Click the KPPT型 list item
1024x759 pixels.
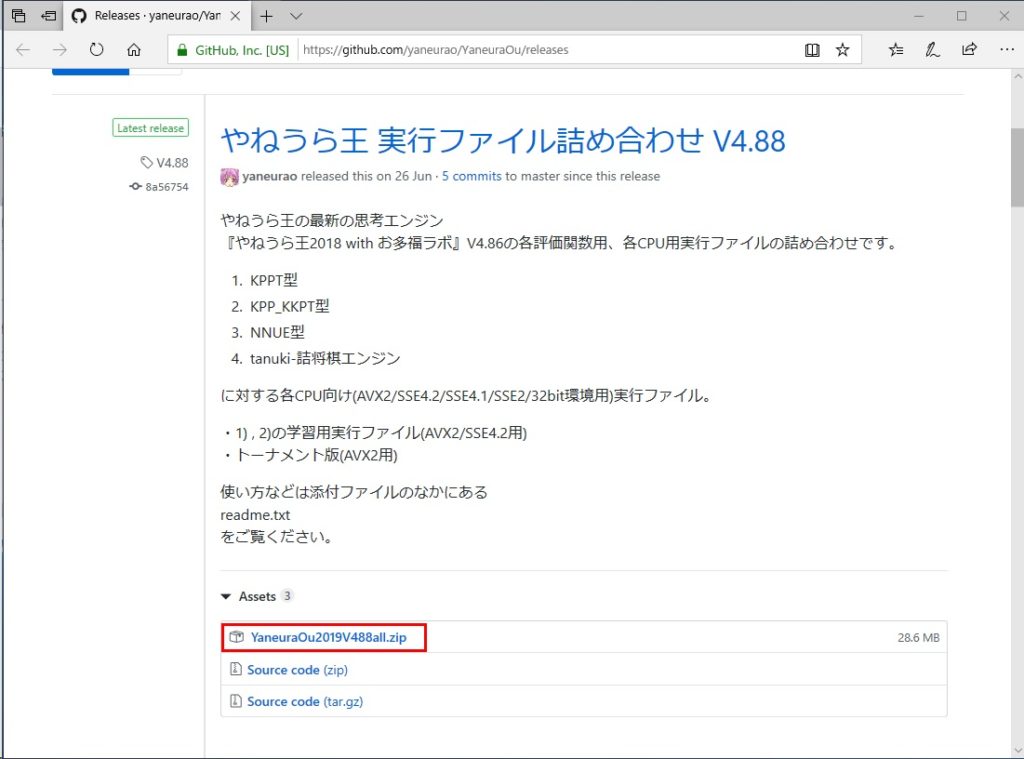point(274,281)
